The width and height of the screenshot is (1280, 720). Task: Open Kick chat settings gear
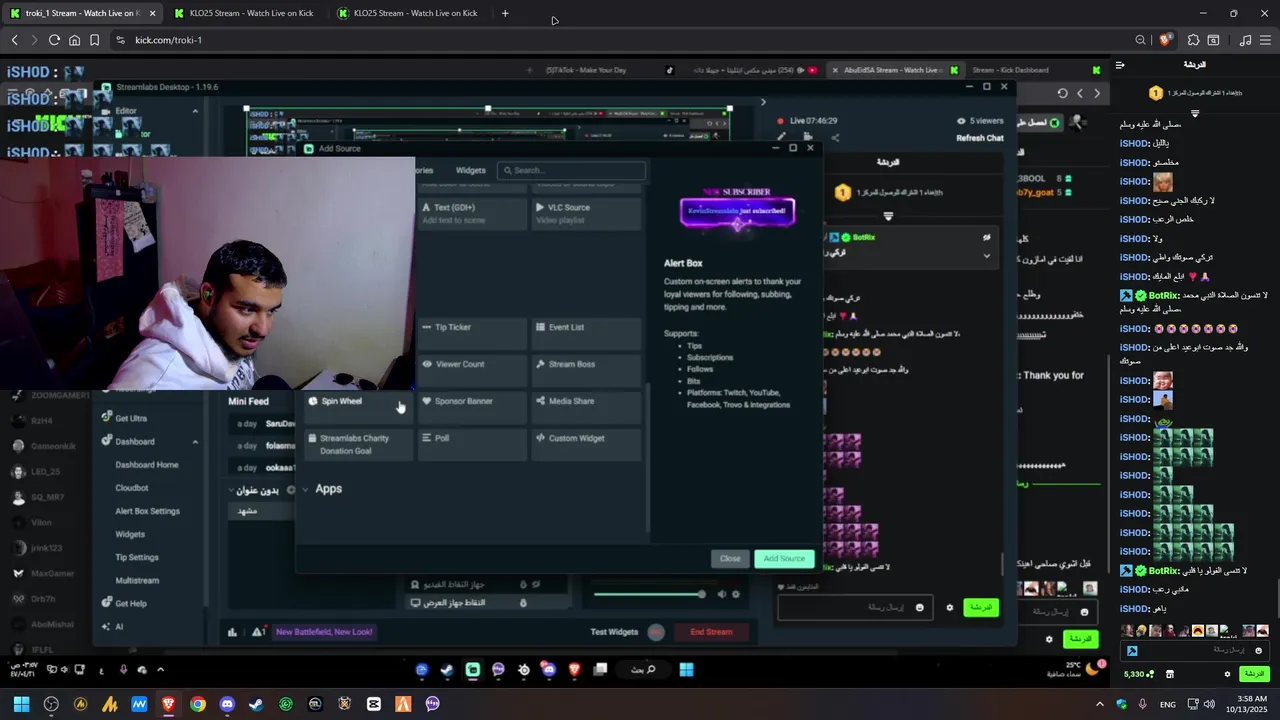tap(1227, 674)
